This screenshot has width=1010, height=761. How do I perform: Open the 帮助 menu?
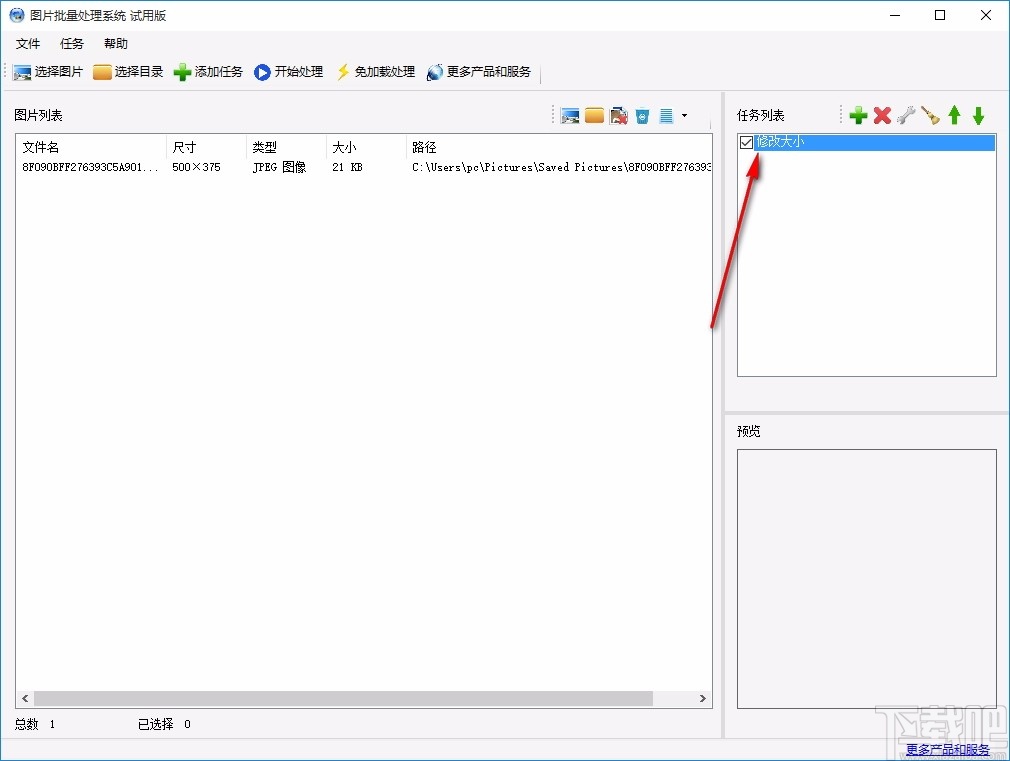pyautogui.click(x=114, y=43)
